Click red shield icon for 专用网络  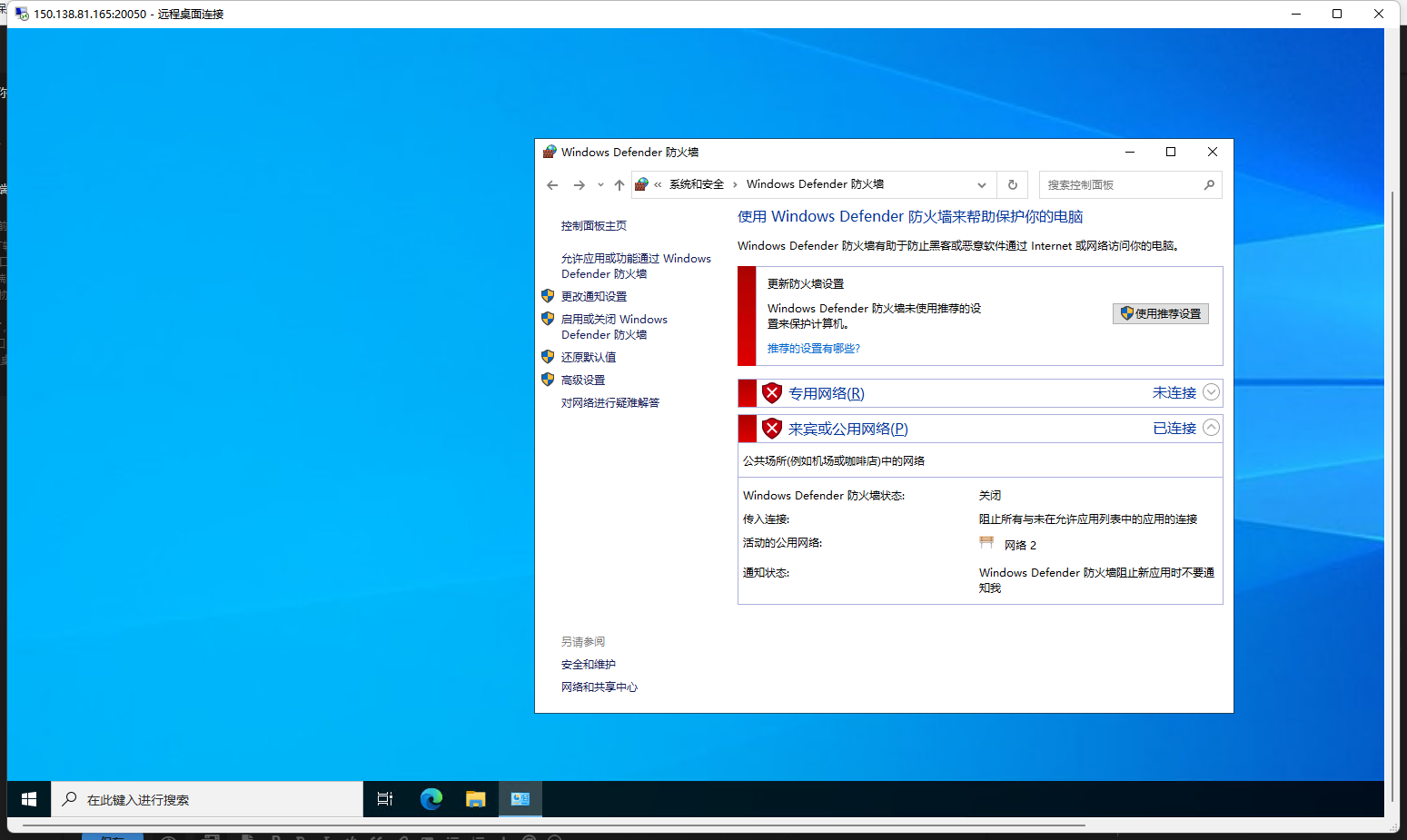pyautogui.click(x=772, y=393)
